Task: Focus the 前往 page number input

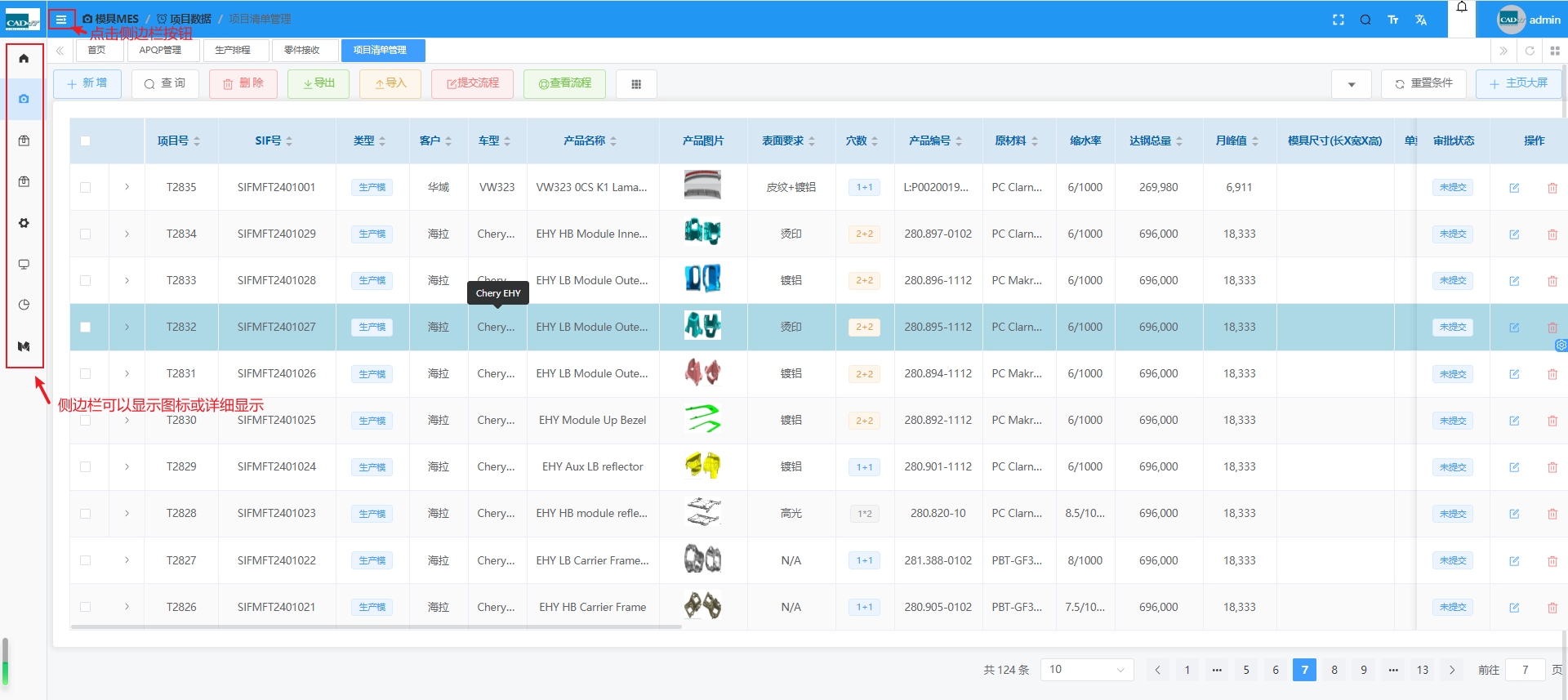Action: 1525,670
